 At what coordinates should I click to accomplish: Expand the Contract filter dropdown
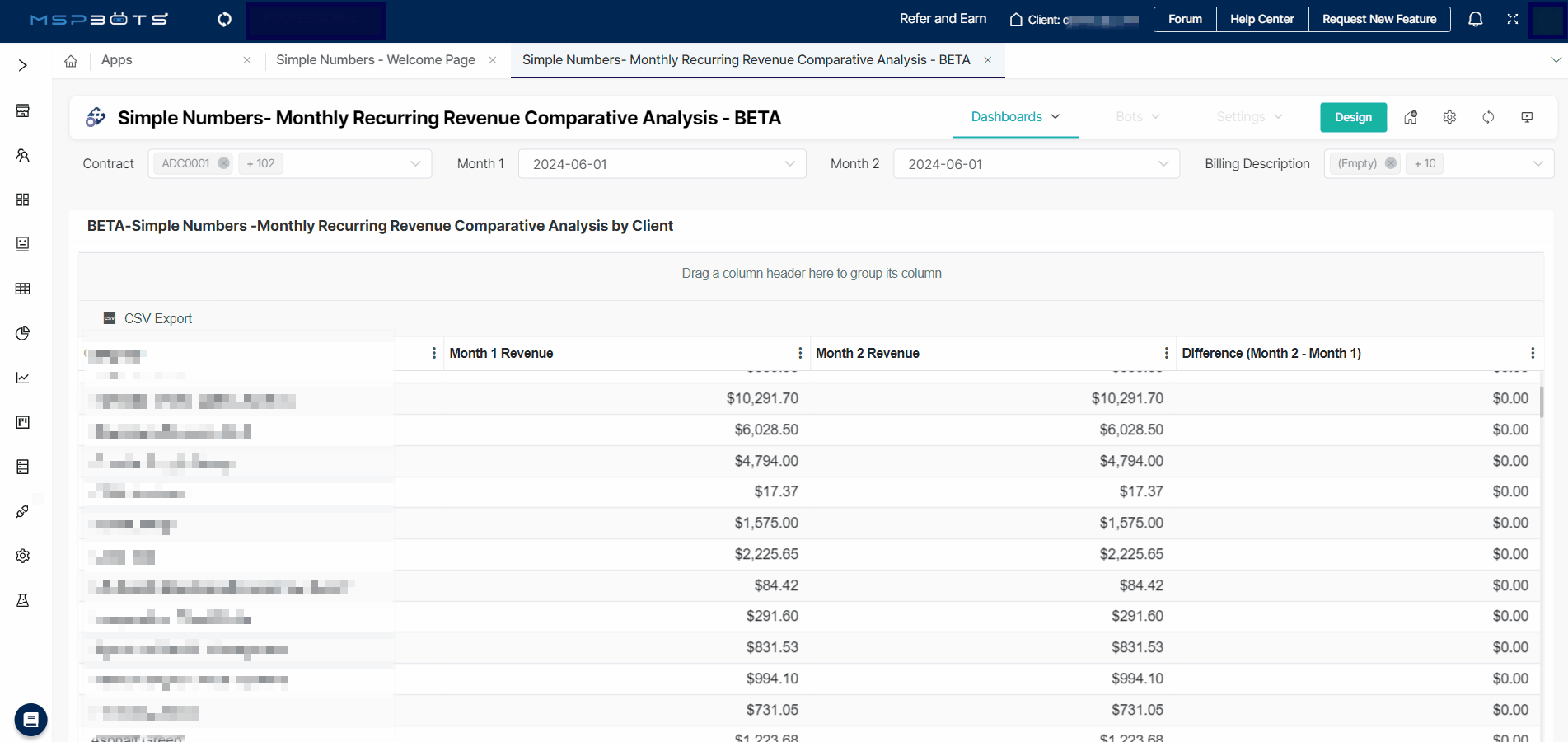(415, 163)
